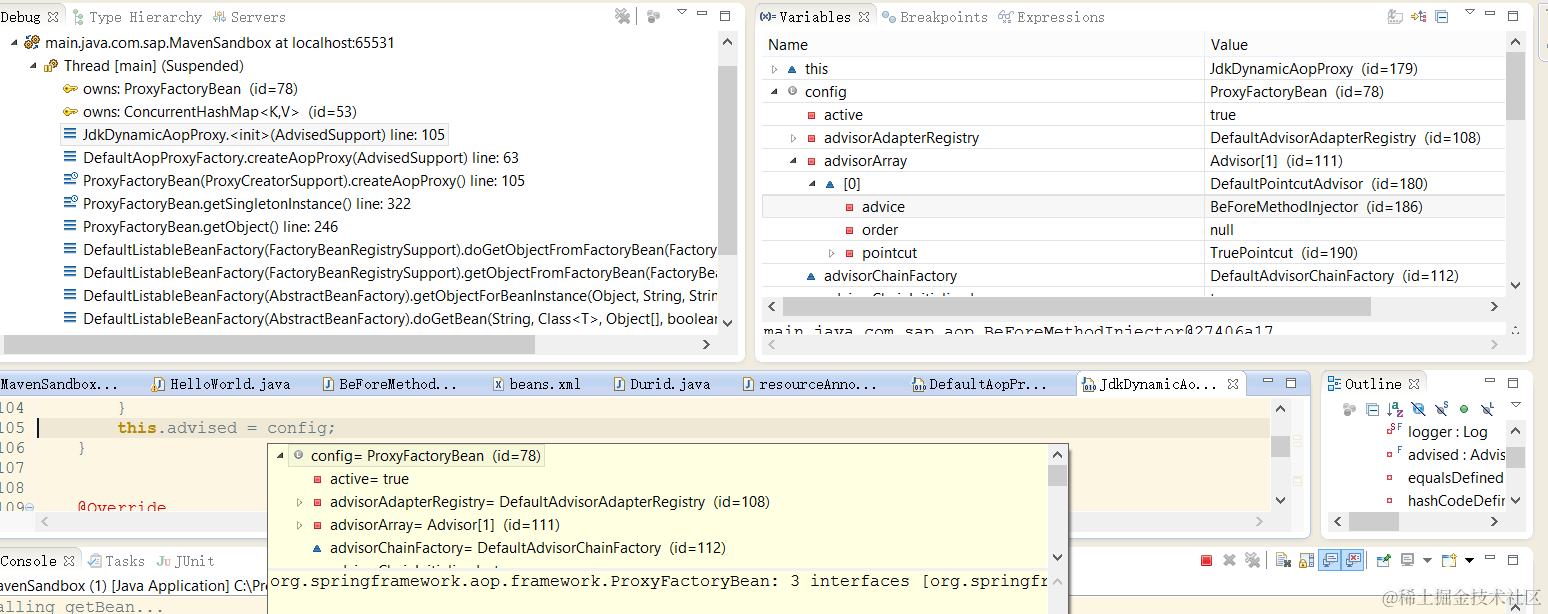Image resolution: width=1548 pixels, height=614 pixels.
Task: Switch to Type Hierarchy tab
Action: pyautogui.click(x=137, y=17)
